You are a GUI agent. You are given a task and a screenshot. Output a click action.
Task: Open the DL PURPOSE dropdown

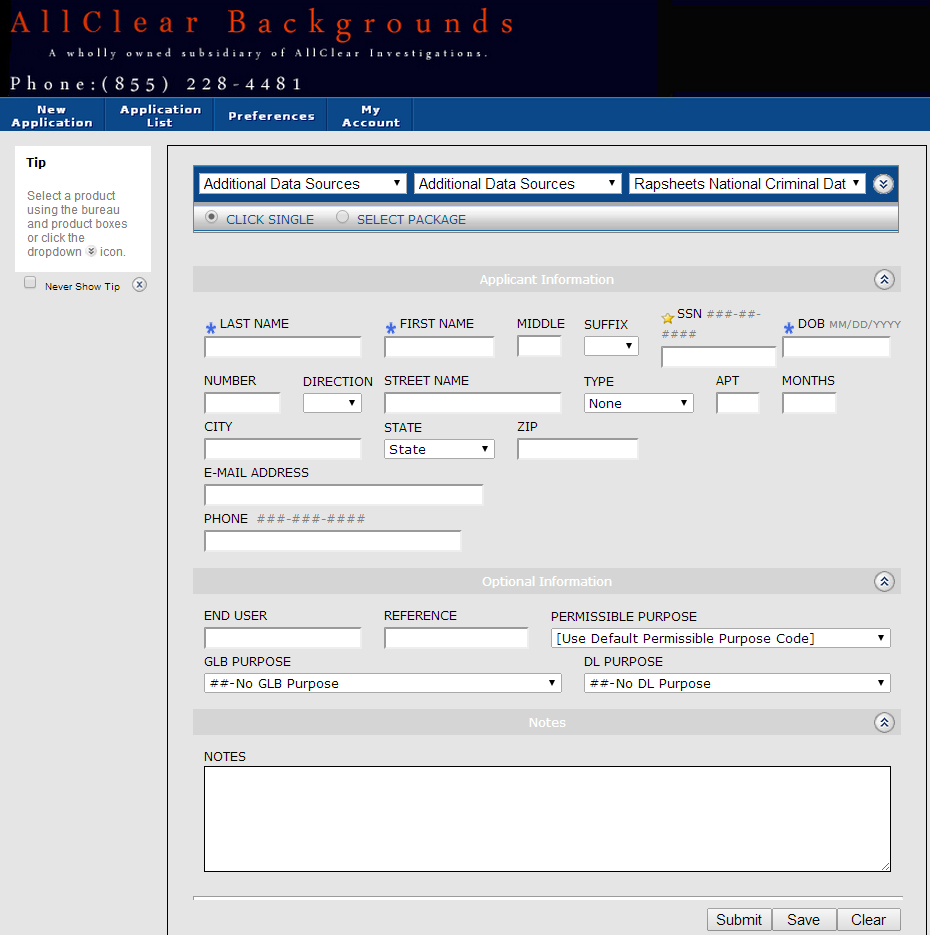click(x=737, y=683)
